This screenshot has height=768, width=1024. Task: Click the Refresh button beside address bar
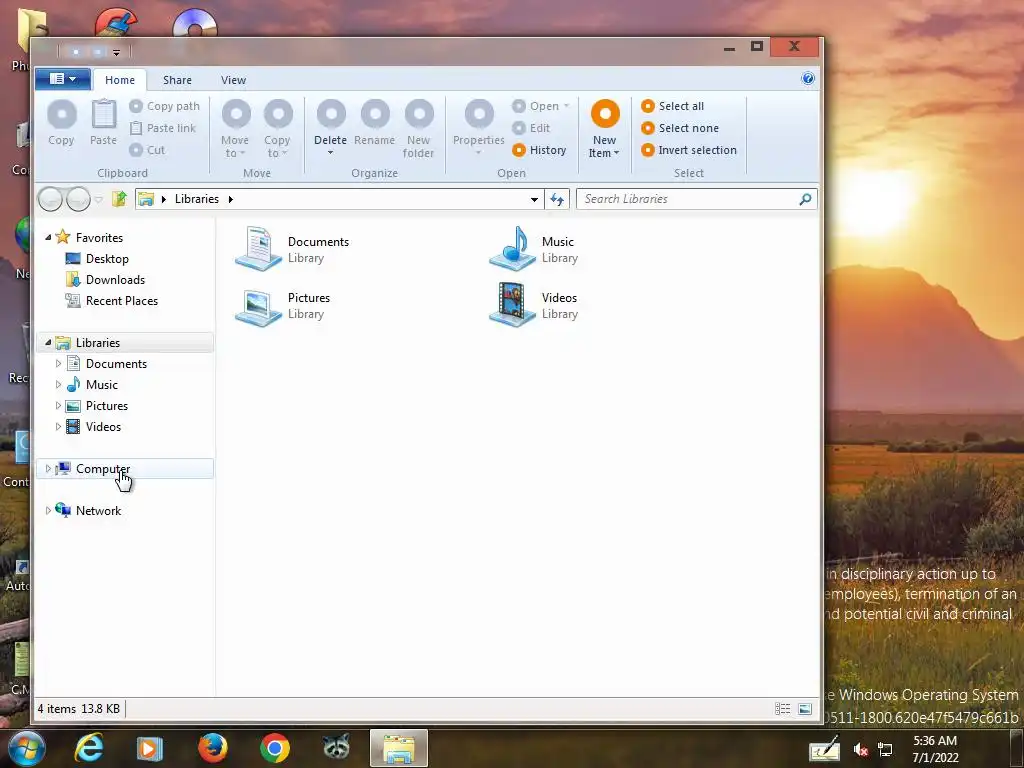(557, 199)
